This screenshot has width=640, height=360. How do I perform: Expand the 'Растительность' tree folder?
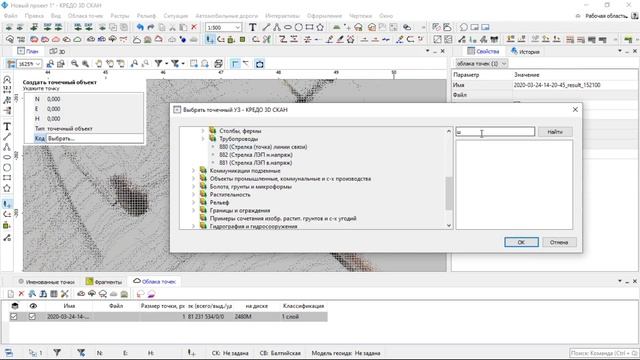tap(193, 195)
